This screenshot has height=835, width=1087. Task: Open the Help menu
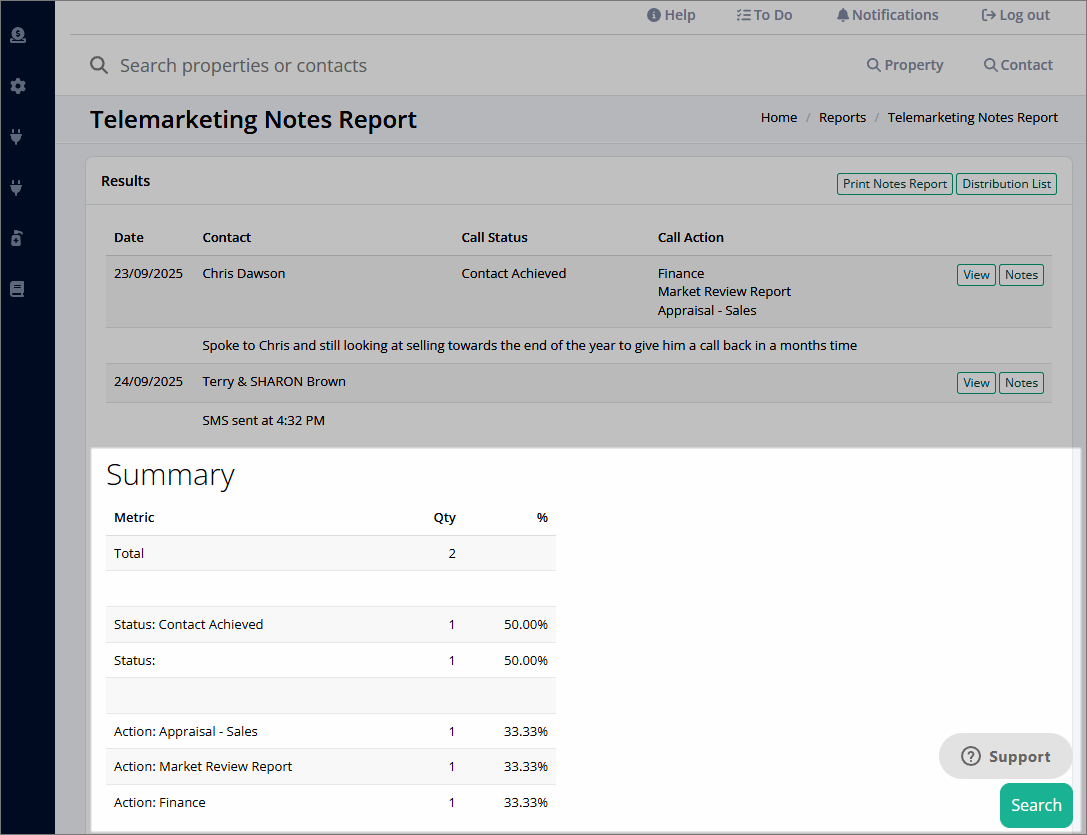[x=670, y=15]
